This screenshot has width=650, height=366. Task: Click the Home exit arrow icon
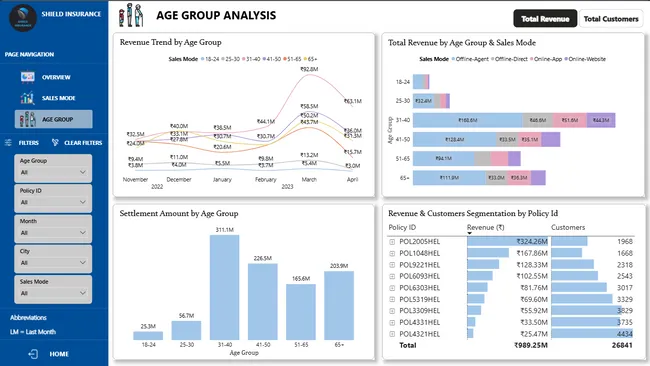click(33, 354)
